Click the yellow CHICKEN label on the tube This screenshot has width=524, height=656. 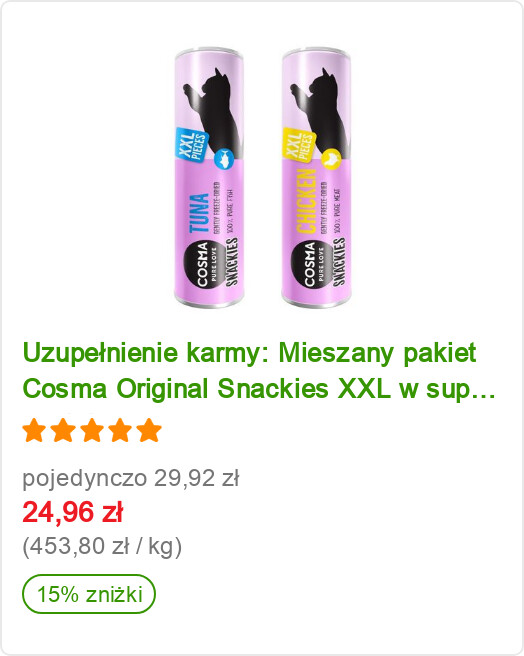[x=306, y=200]
